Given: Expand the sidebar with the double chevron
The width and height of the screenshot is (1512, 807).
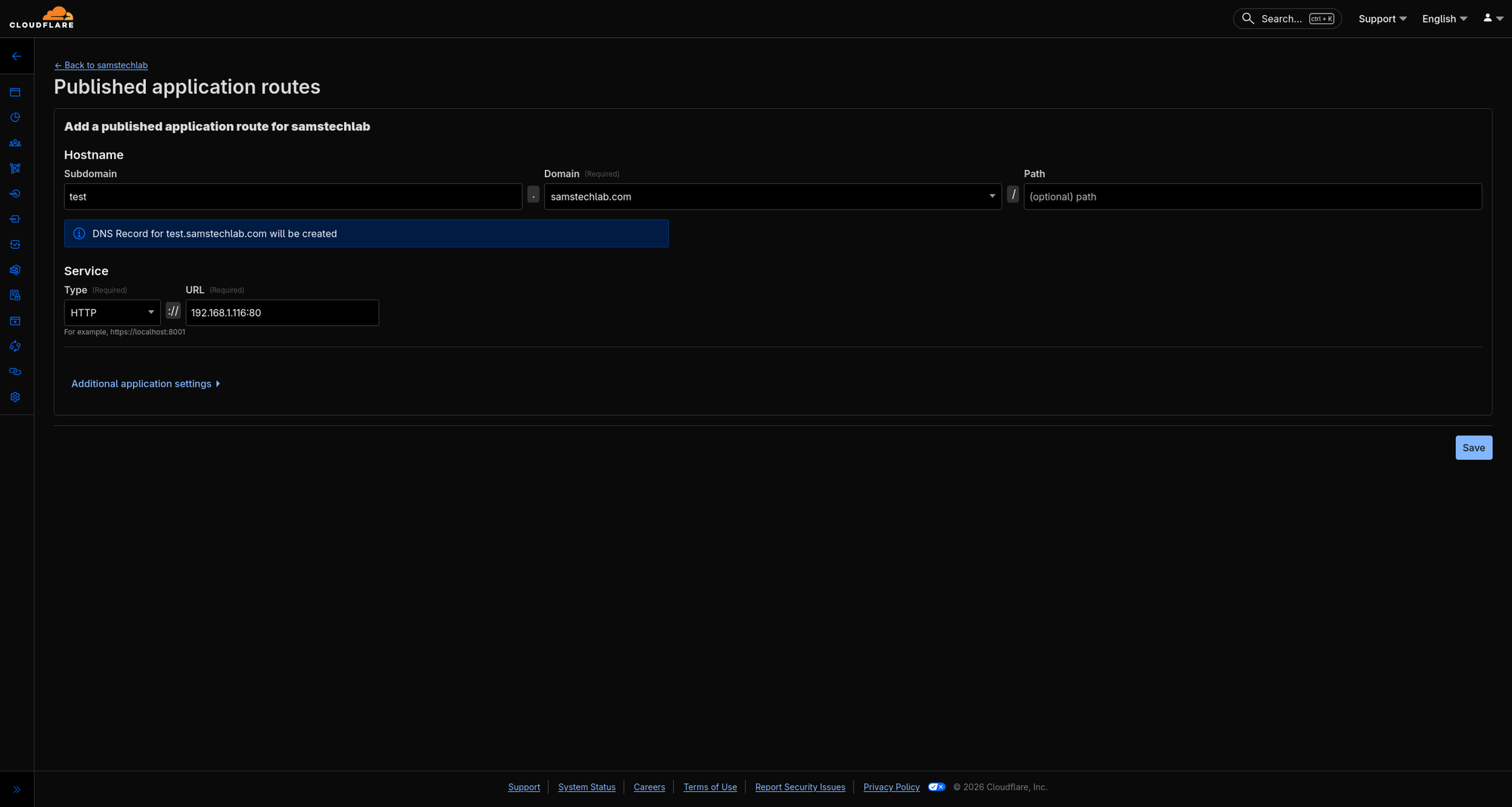Looking at the screenshot, I should 17,790.
